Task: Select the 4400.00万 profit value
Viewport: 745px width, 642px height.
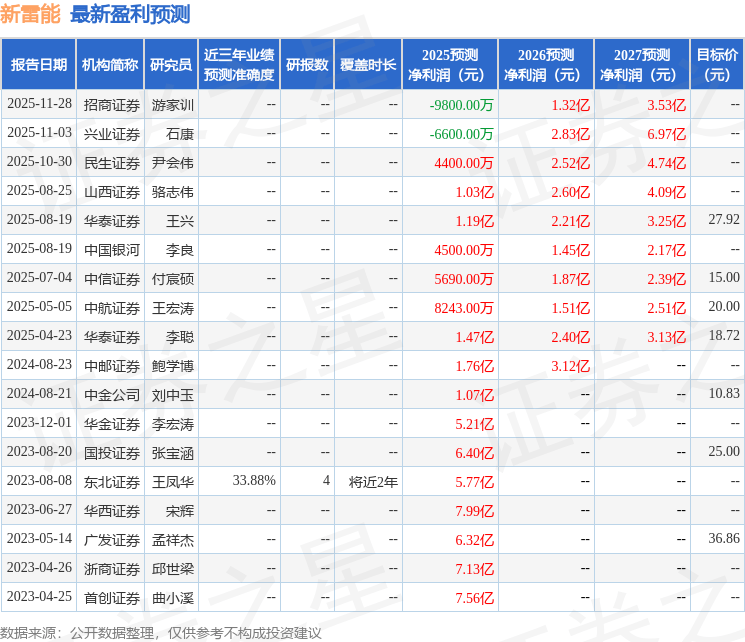Action: (x=464, y=163)
